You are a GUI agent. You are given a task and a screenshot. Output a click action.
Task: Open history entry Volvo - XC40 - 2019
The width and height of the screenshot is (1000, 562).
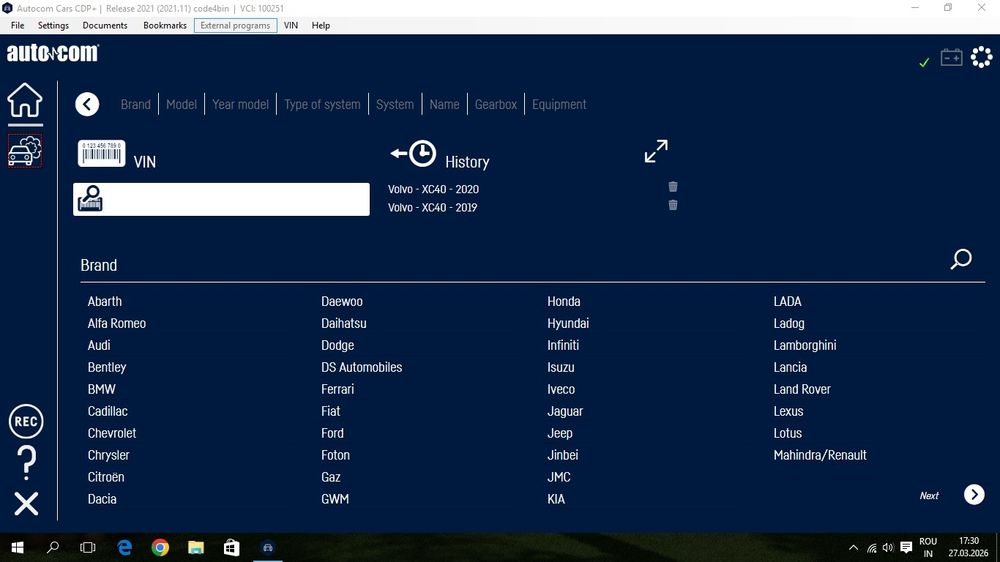point(432,207)
